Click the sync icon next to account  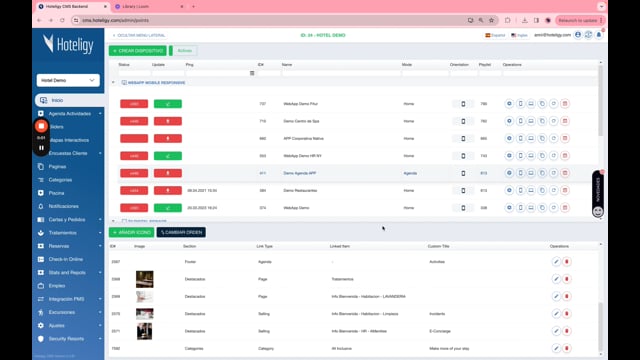pos(588,35)
